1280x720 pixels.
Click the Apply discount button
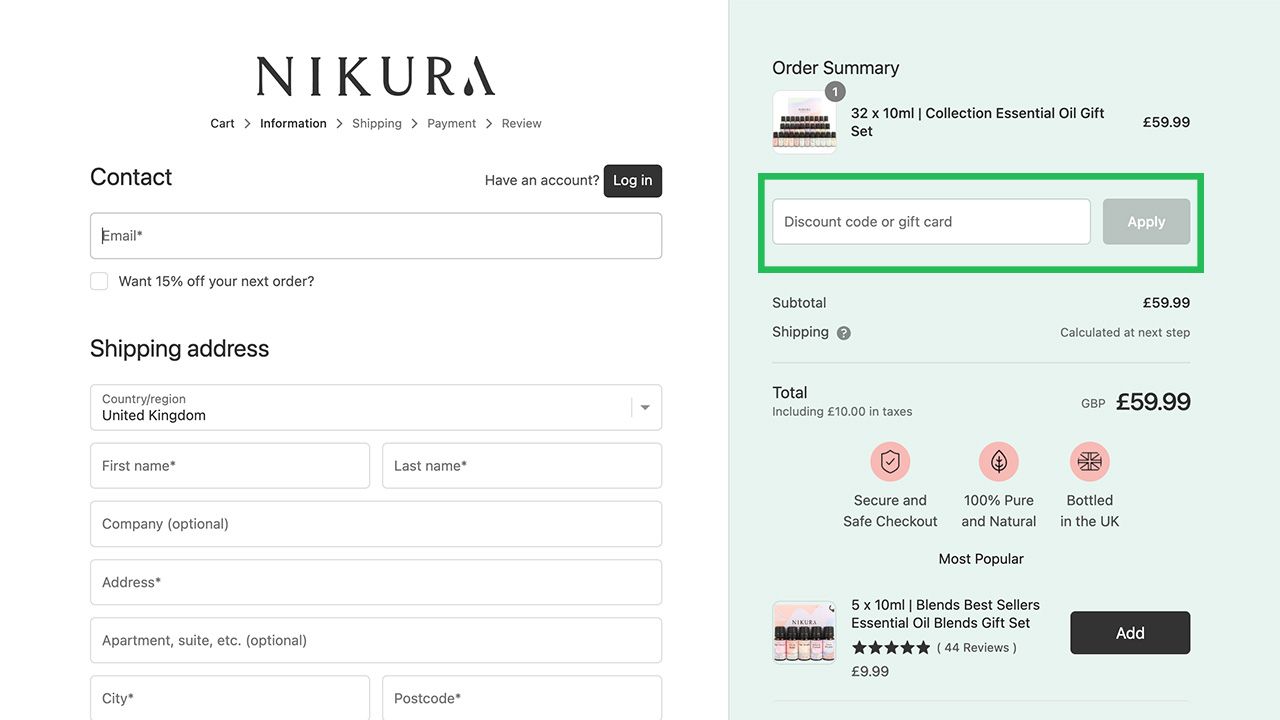(x=1146, y=222)
